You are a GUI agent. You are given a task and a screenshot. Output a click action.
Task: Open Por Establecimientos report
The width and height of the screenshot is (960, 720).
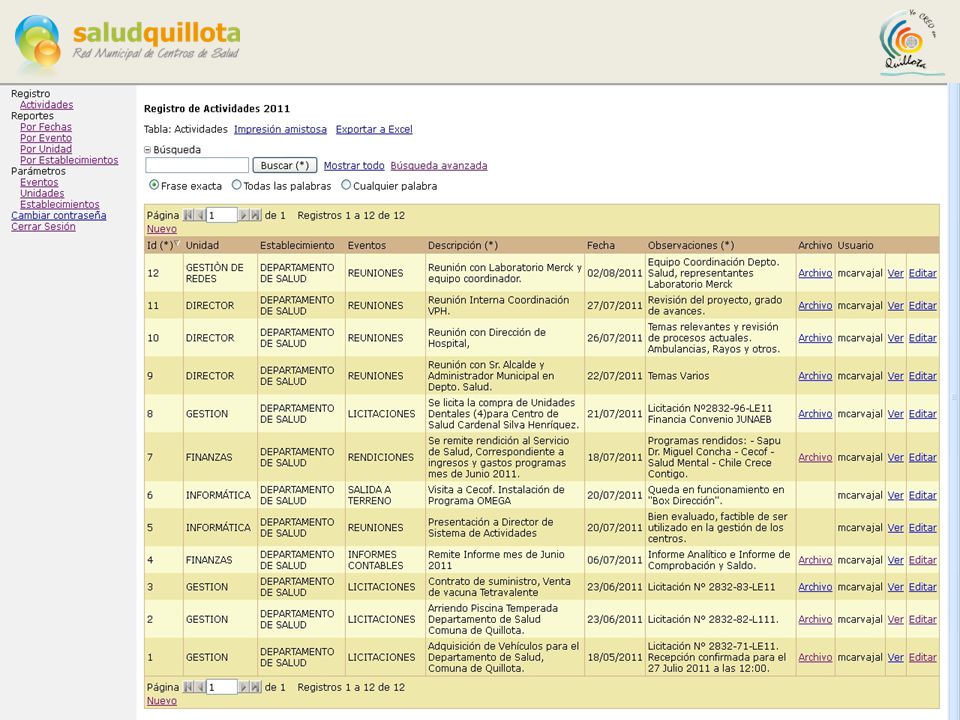tap(69, 160)
